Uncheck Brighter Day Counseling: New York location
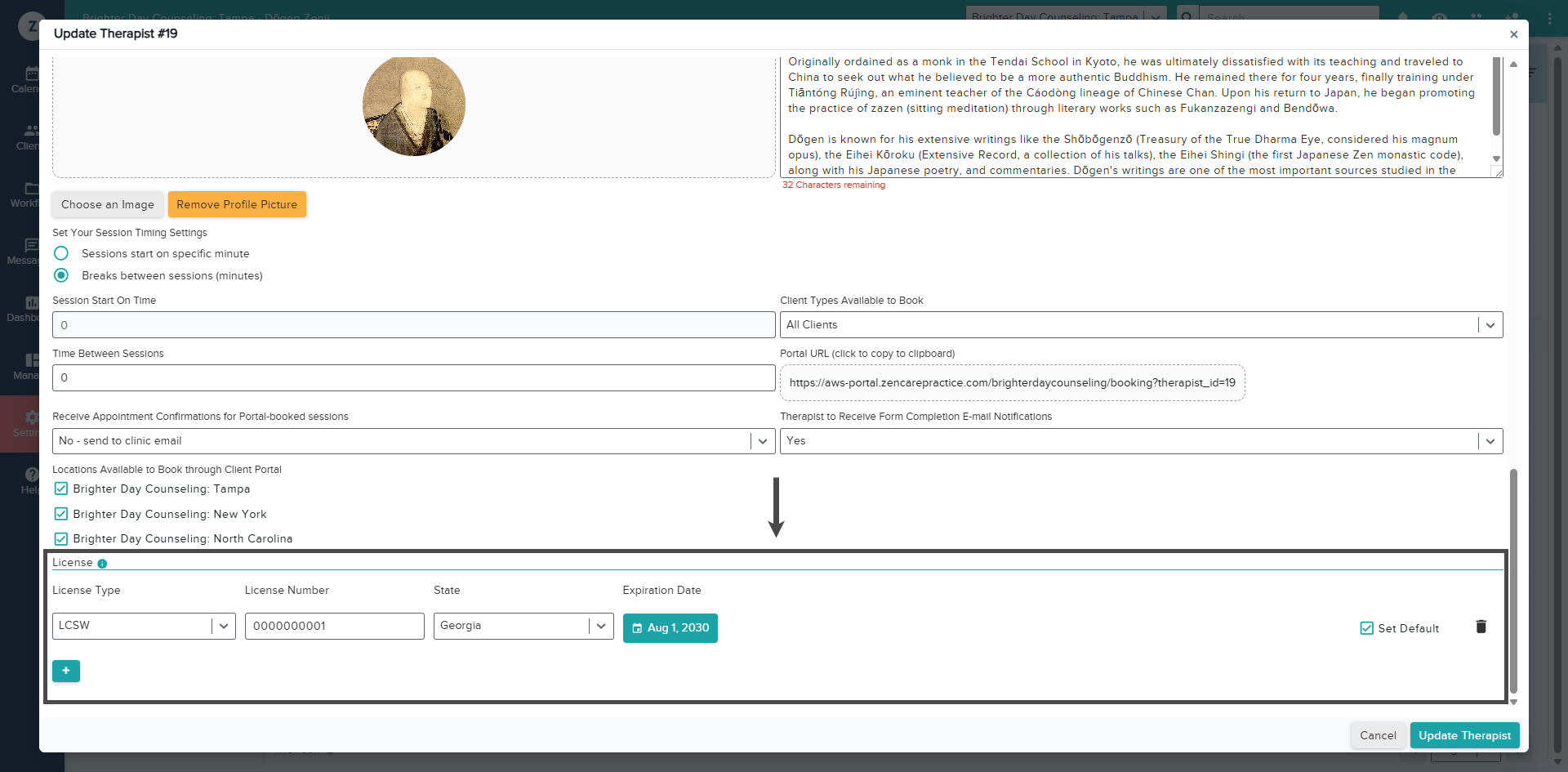This screenshot has height=772, width=1568. (x=61, y=514)
